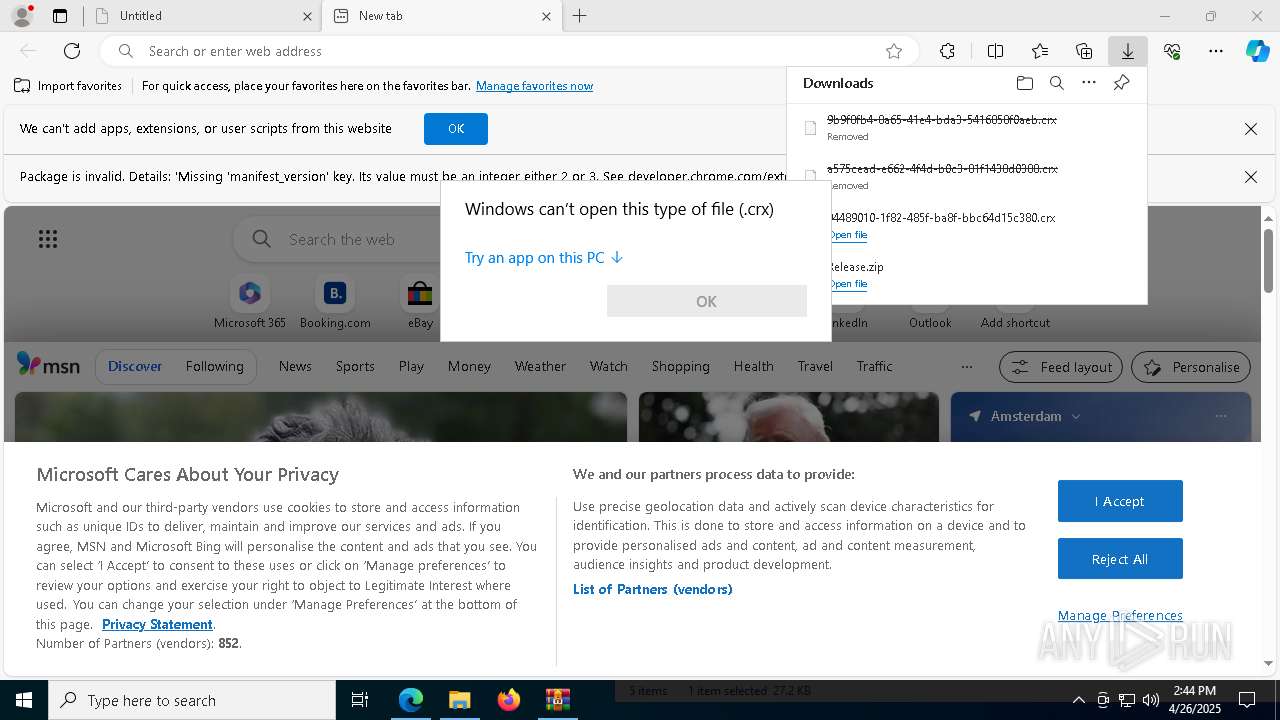
Task: Open weather card options ellipsis
Action: click(1220, 416)
